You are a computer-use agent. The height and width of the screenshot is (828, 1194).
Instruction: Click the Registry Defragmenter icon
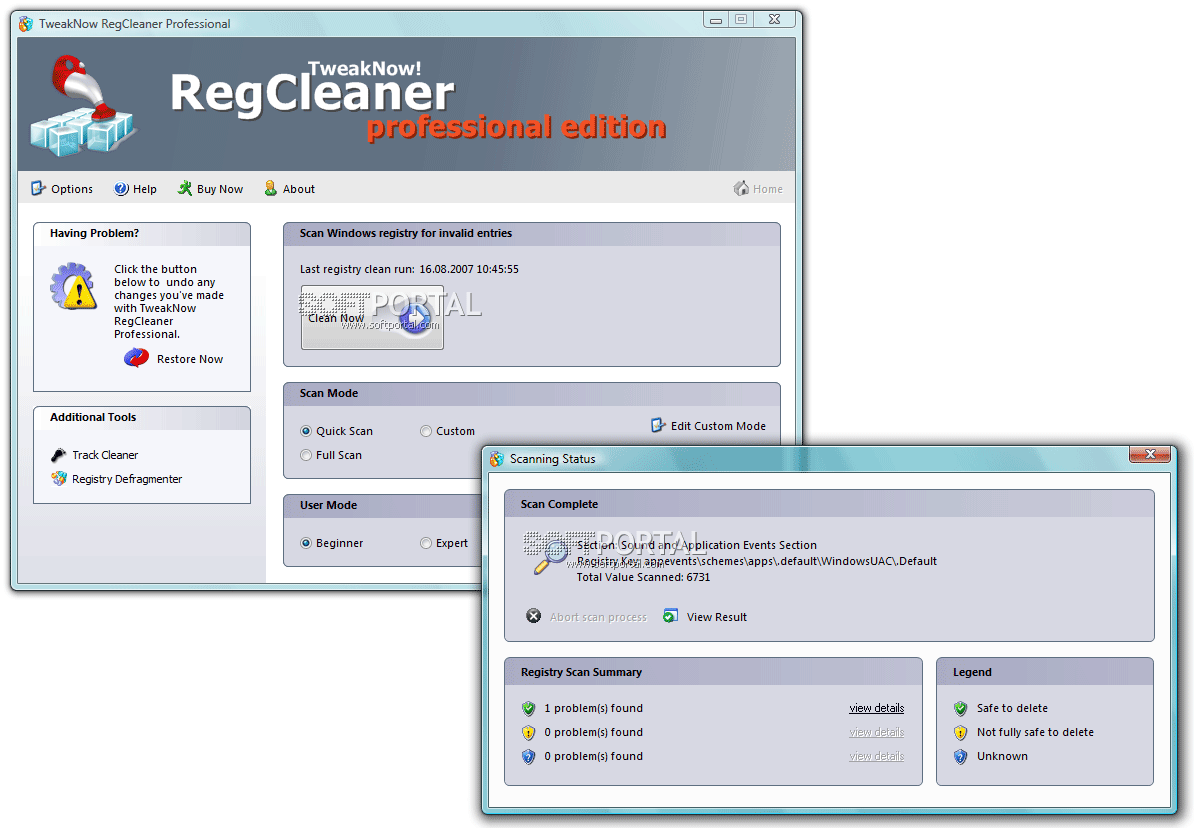coord(59,478)
